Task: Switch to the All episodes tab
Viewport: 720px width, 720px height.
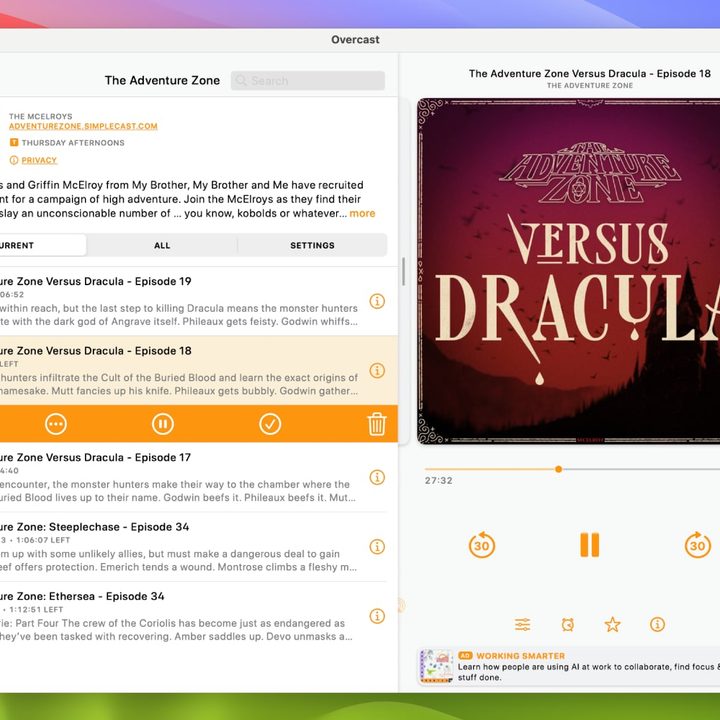Action: pyautogui.click(x=162, y=245)
